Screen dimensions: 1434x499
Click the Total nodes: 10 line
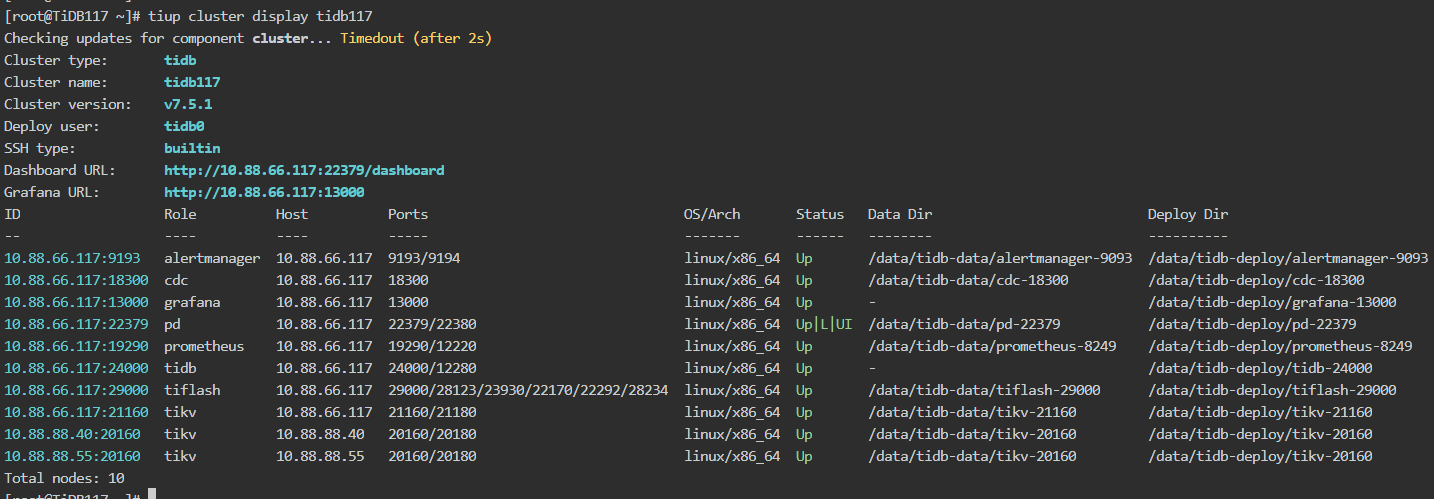pos(64,478)
